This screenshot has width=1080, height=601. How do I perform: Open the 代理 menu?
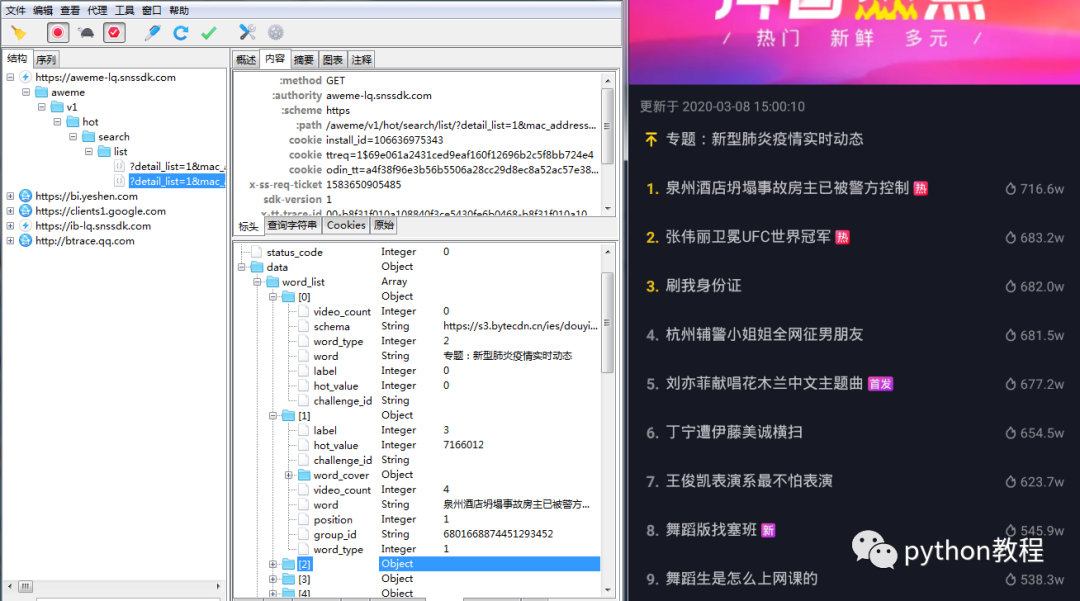97,10
